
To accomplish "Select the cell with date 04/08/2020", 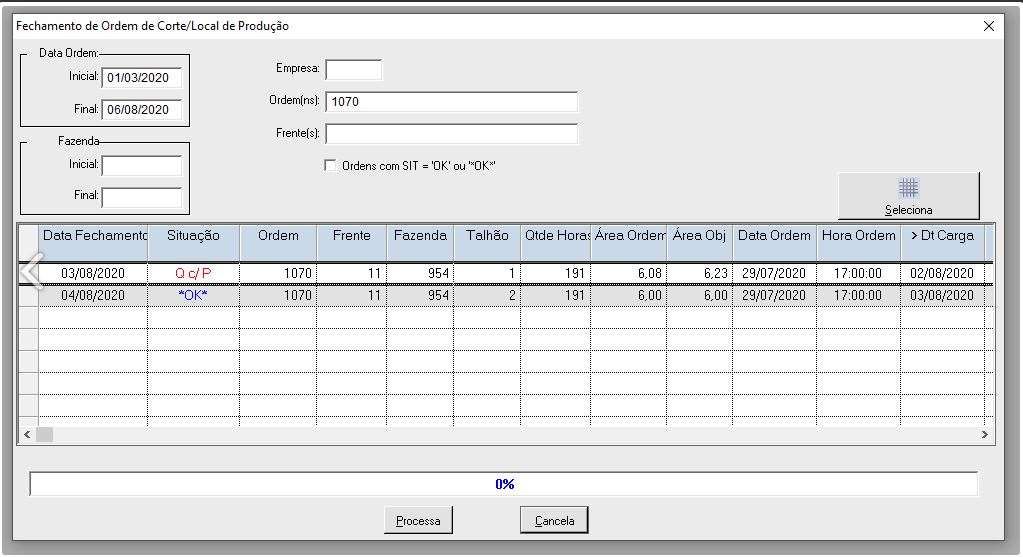I will [x=93, y=295].
